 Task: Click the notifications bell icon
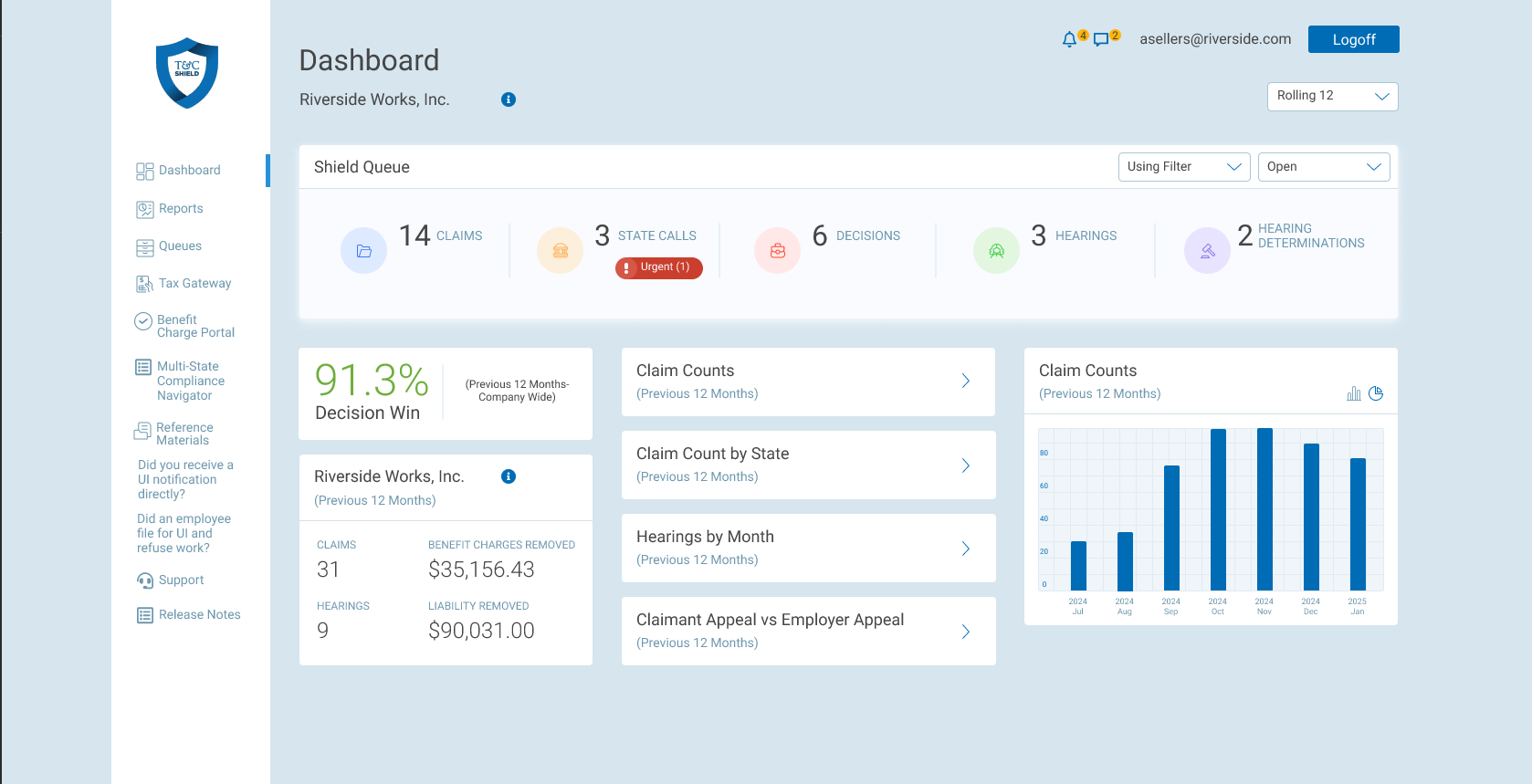1069,39
